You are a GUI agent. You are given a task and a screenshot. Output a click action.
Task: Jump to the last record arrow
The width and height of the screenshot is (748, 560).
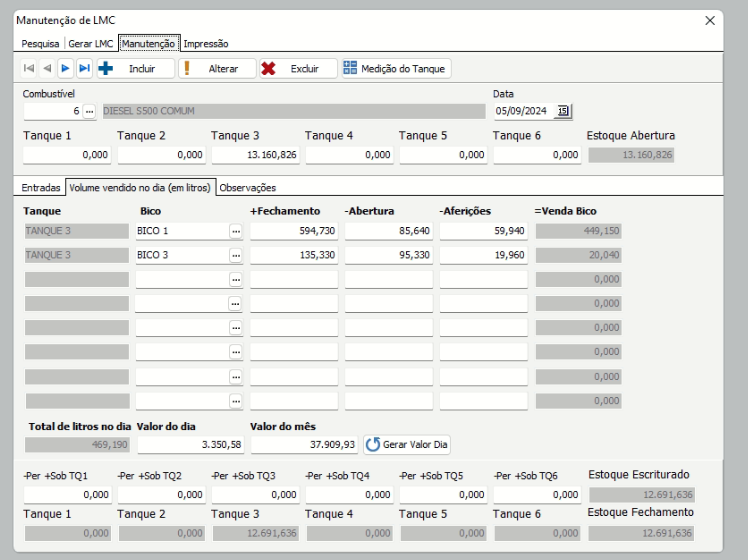pyautogui.click(x=84, y=68)
